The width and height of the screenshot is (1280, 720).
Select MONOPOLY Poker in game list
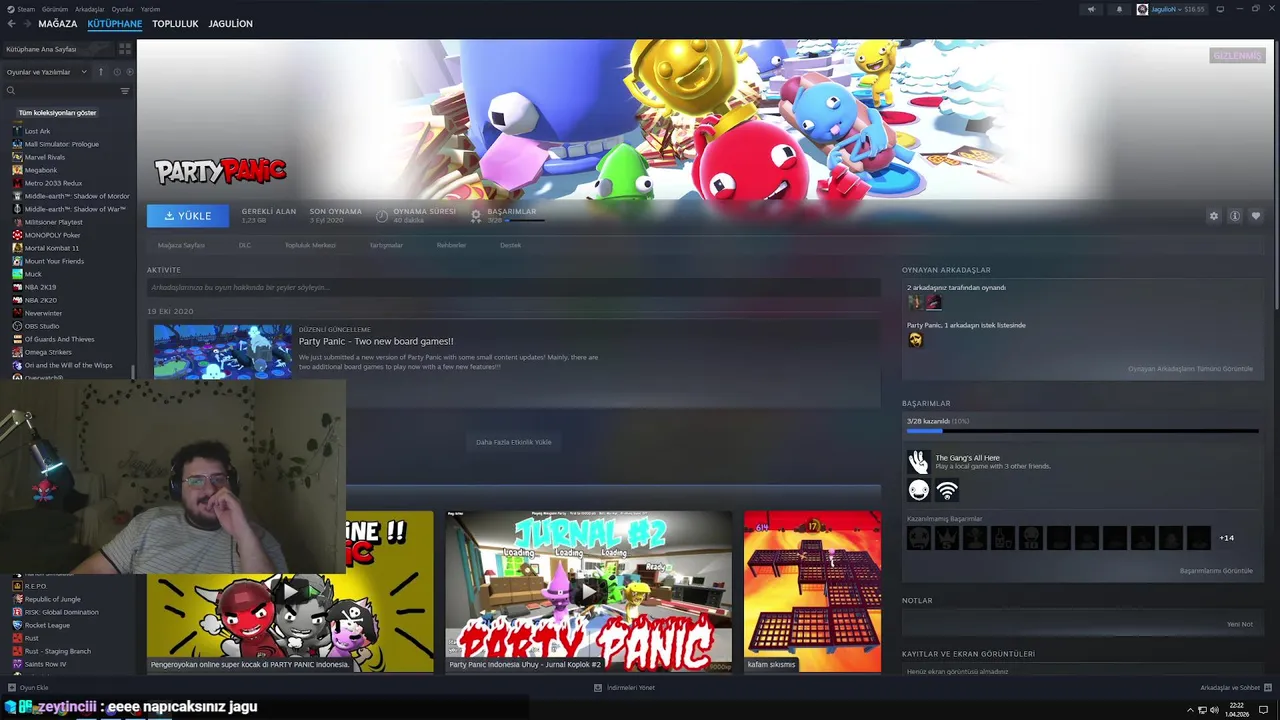pyautogui.click(x=52, y=235)
